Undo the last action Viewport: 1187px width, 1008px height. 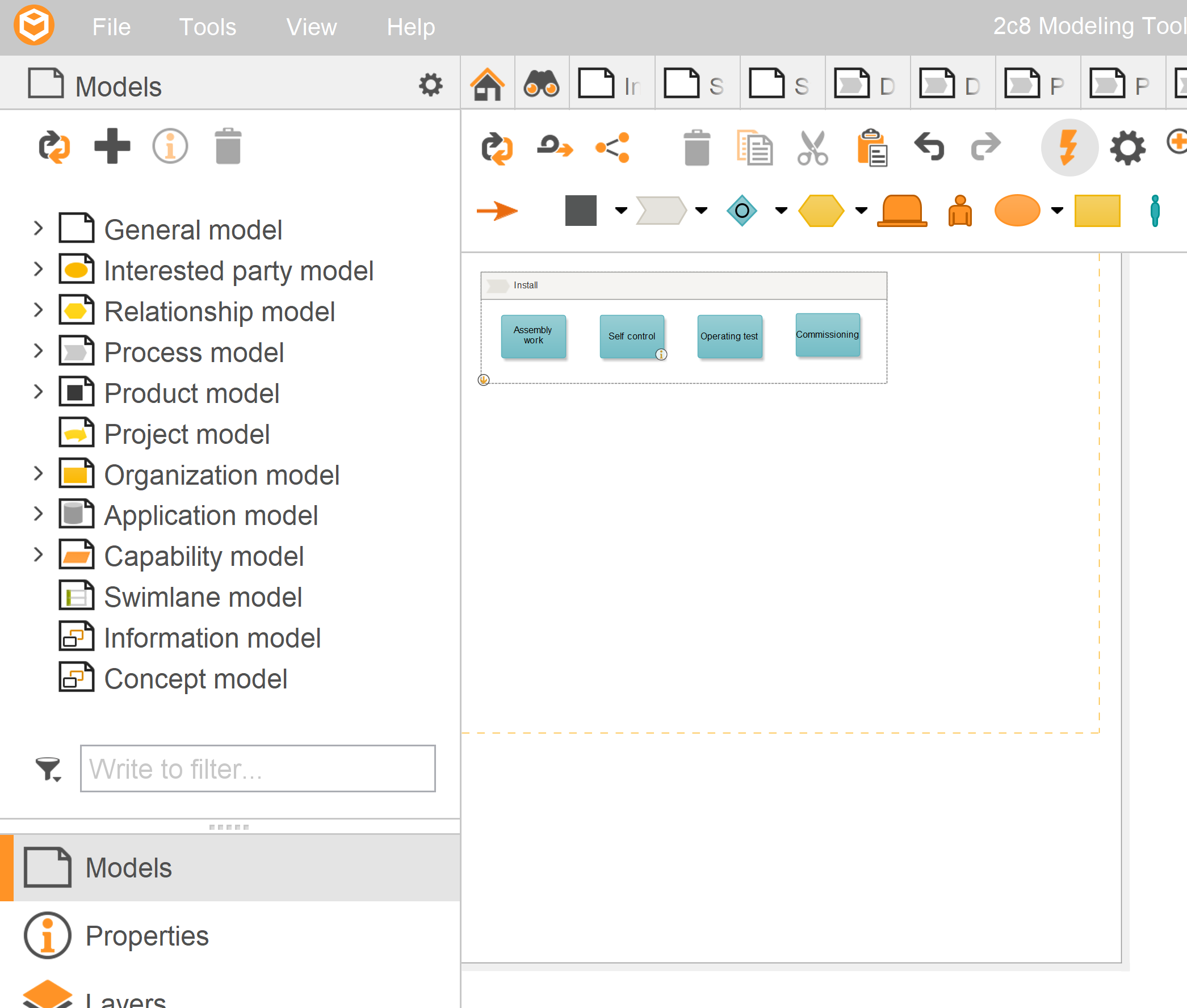point(928,148)
